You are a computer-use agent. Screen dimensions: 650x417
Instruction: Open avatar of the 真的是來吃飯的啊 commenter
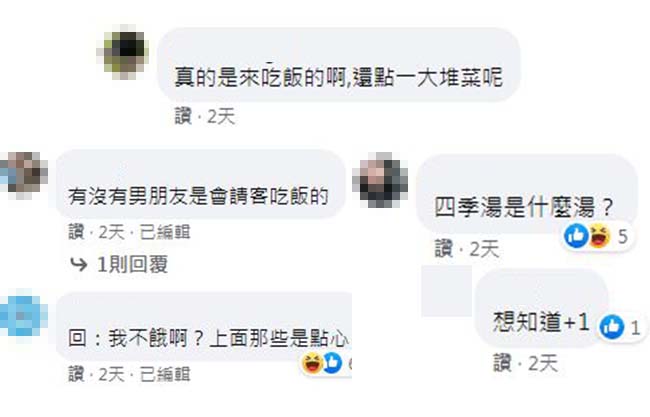[126, 53]
